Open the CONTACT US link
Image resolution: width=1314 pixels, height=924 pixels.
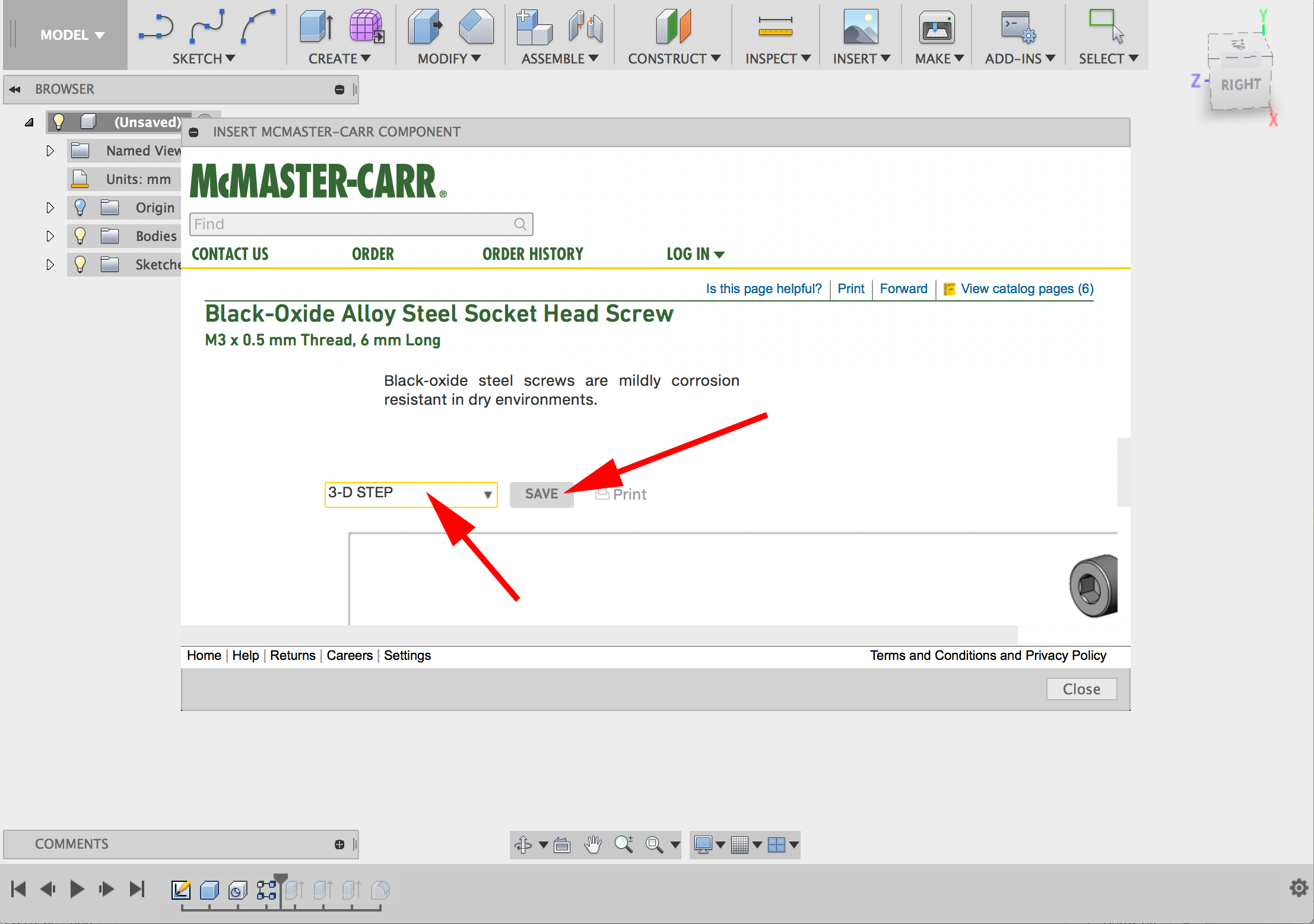point(230,254)
